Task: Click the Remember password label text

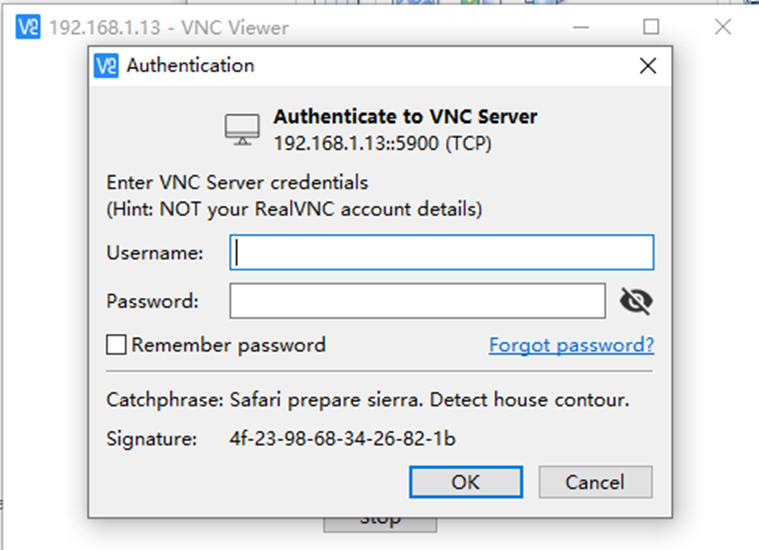Action: [x=228, y=345]
